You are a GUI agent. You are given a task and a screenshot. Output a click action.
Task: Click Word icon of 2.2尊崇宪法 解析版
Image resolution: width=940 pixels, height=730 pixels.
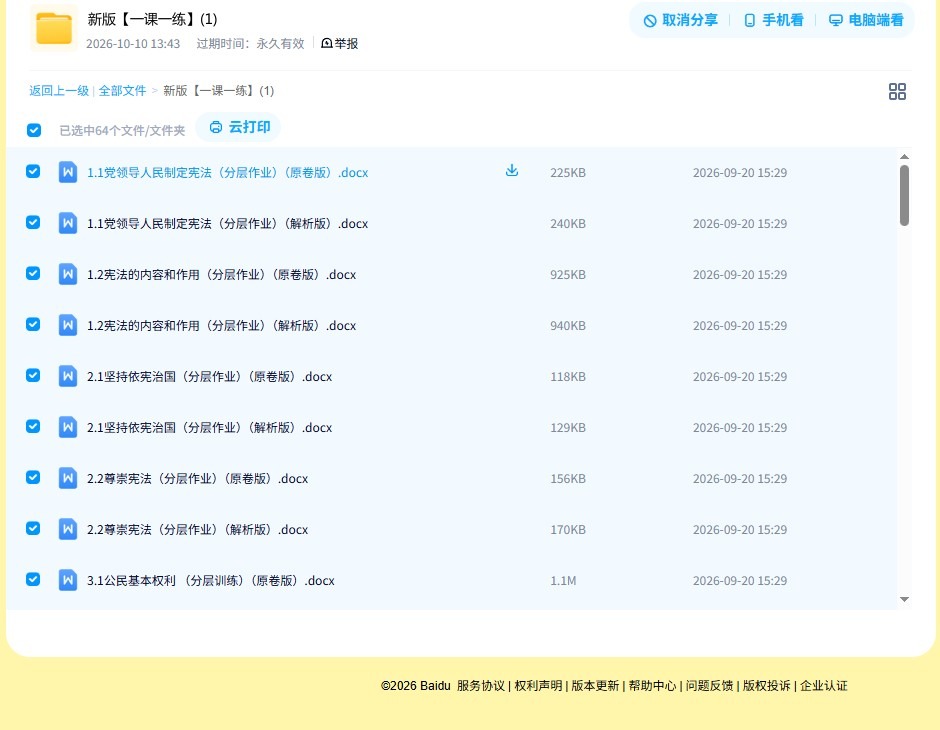tap(68, 529)
